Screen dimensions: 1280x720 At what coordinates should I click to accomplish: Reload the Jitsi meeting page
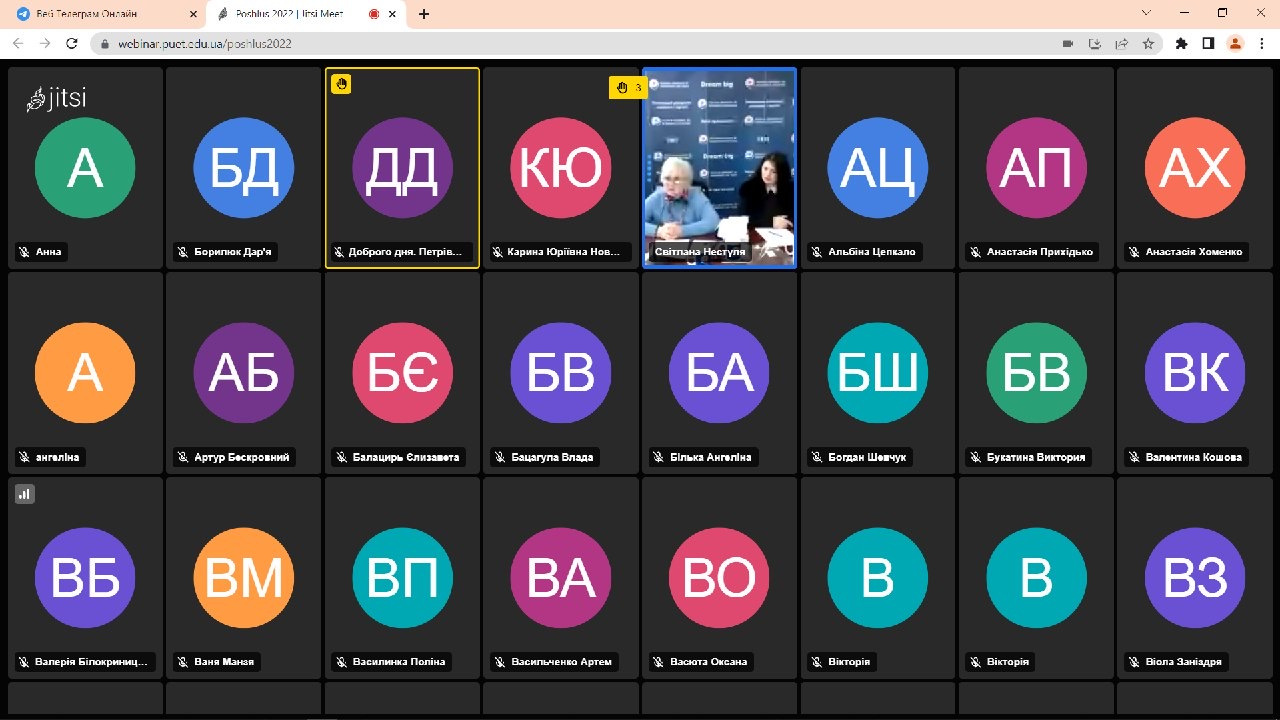coord(71,44)
